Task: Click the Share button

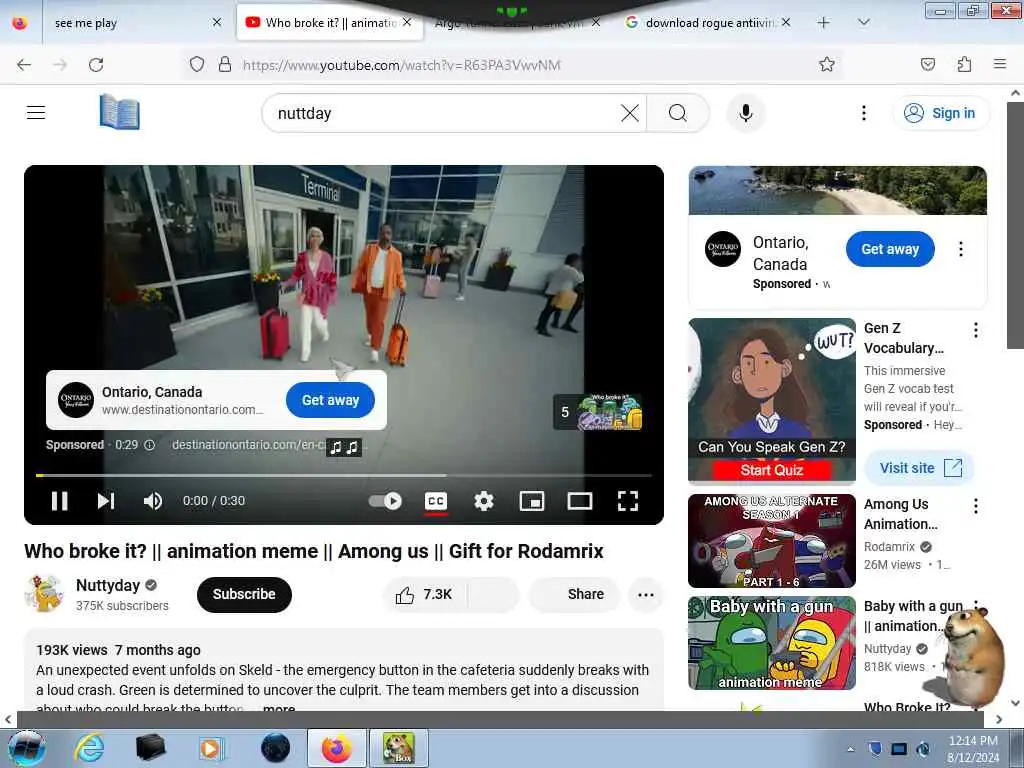Action: (x=575, y=594)
